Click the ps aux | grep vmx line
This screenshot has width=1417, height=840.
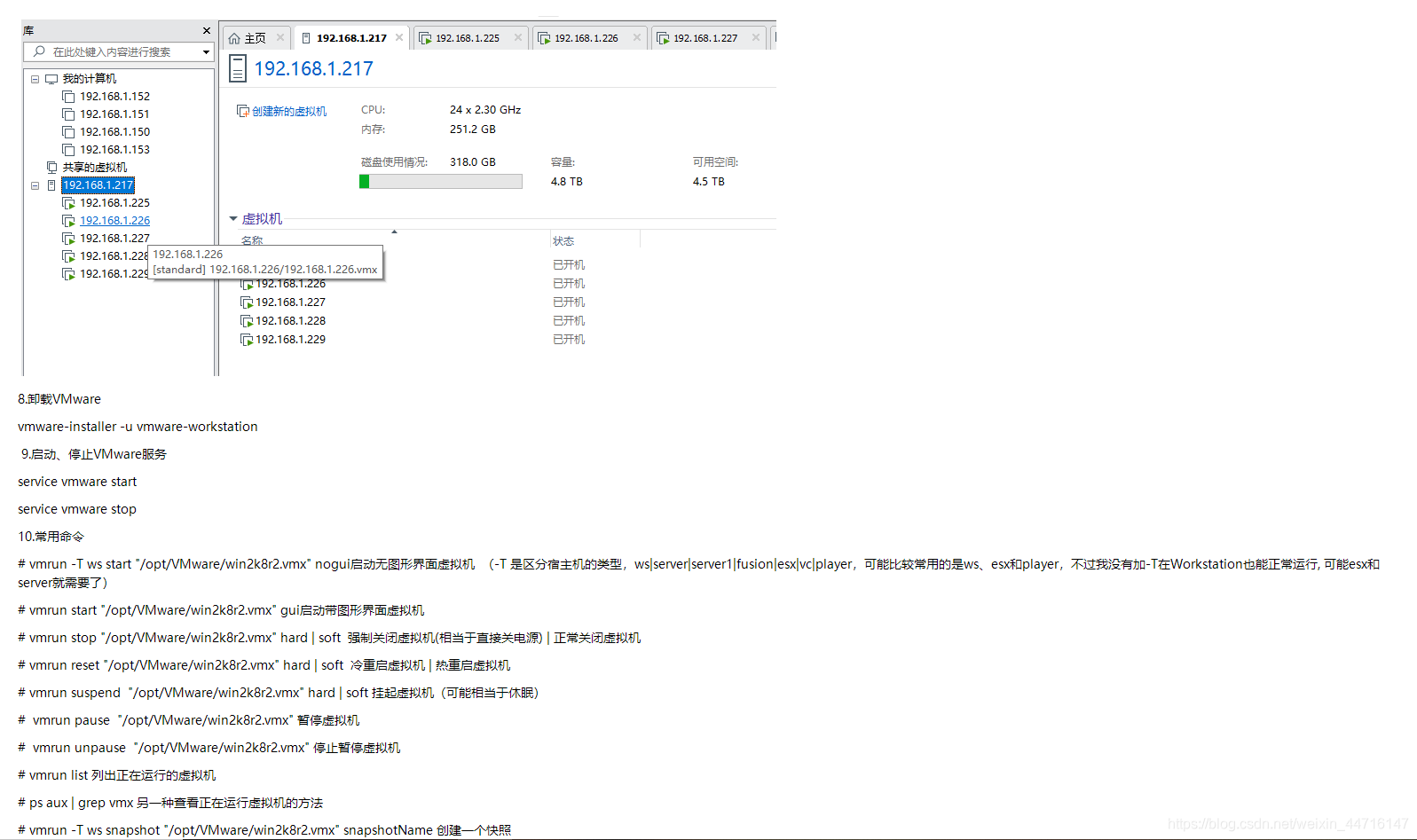(170, 803)
